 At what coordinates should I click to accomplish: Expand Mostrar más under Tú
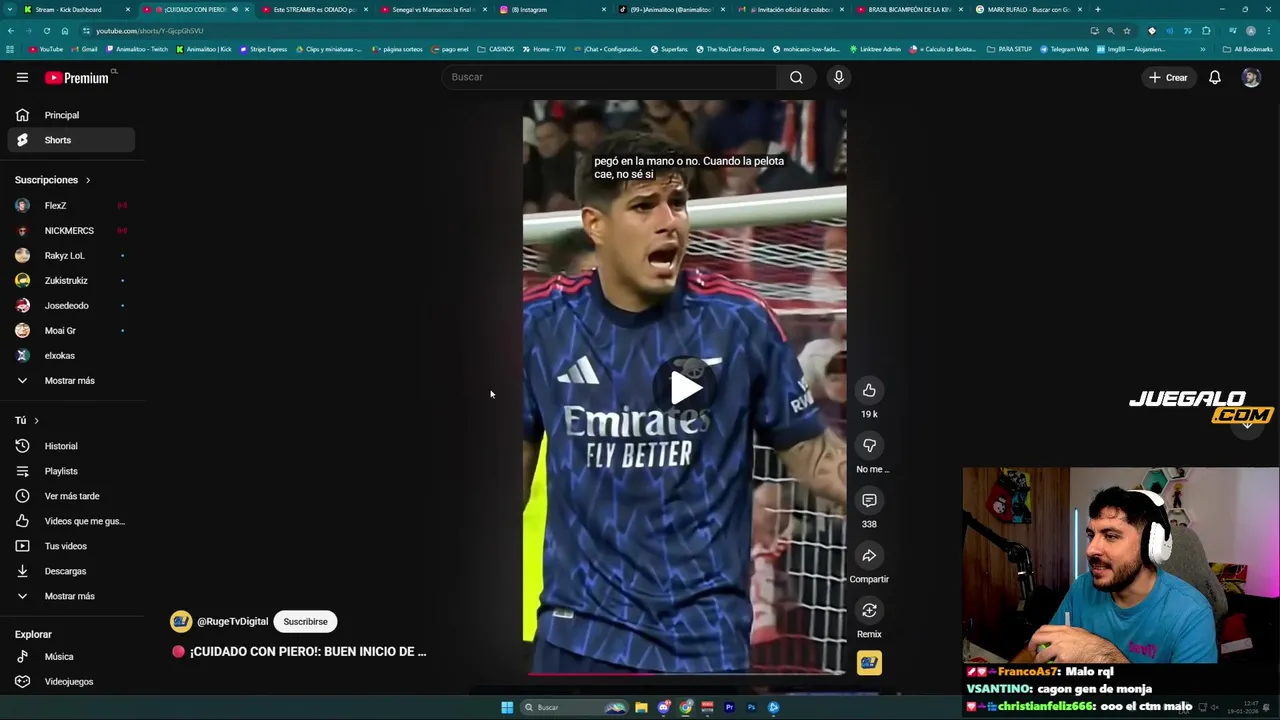click(x=71, y=596)
